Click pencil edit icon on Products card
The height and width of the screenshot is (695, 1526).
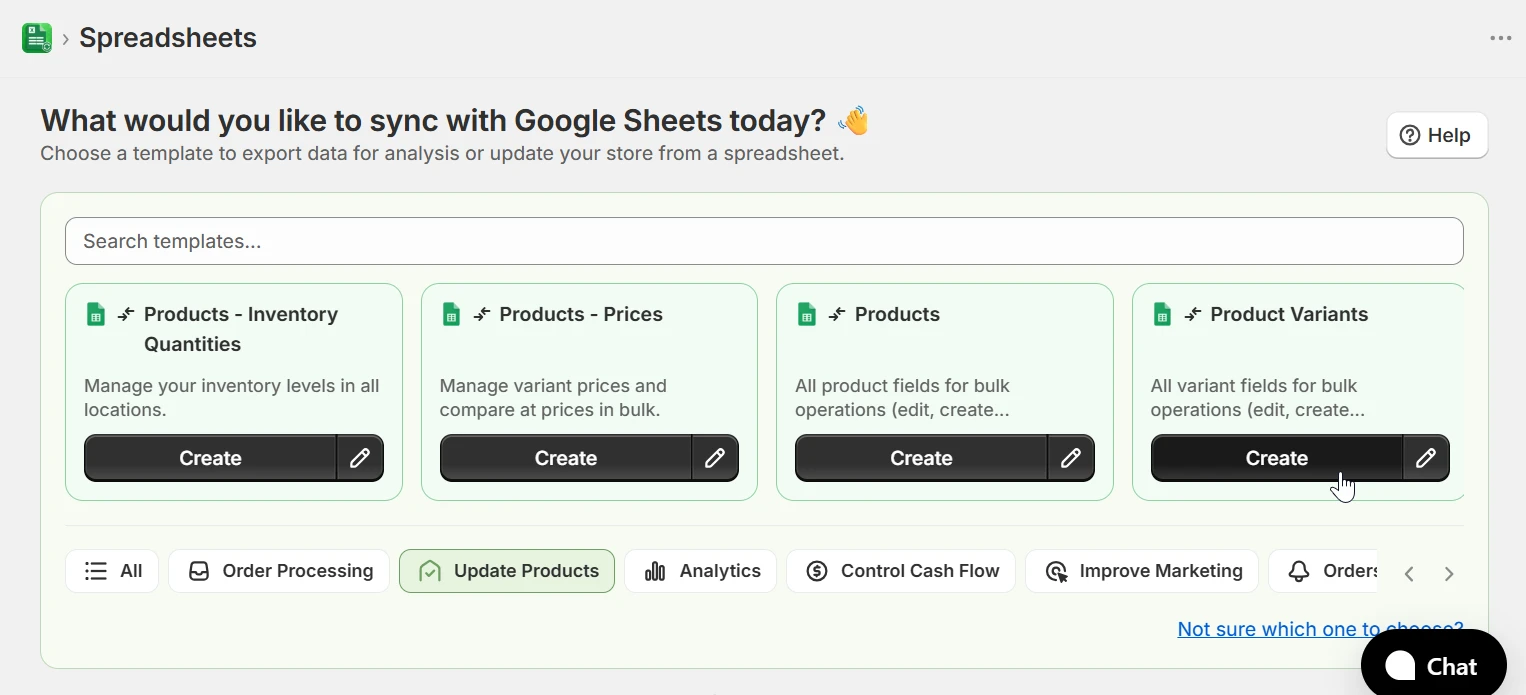1071,458
